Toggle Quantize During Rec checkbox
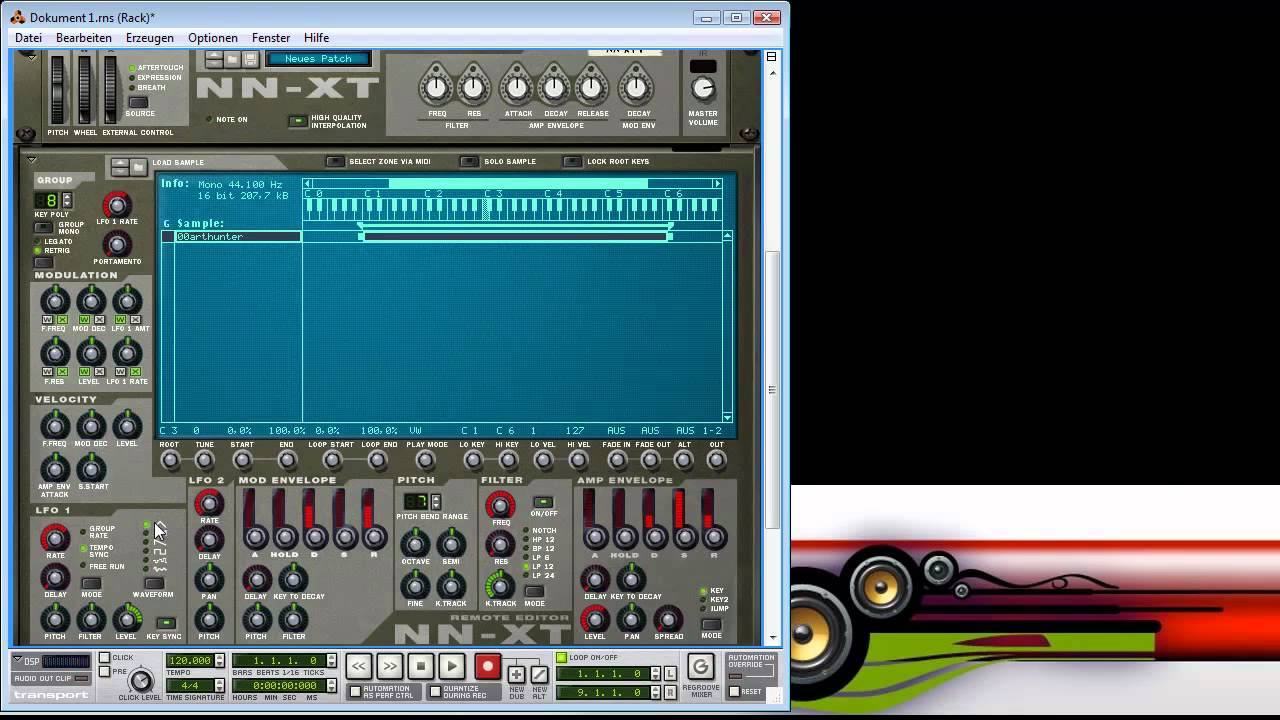Screen dimensions: 1280x720 [x=435, y=691]
